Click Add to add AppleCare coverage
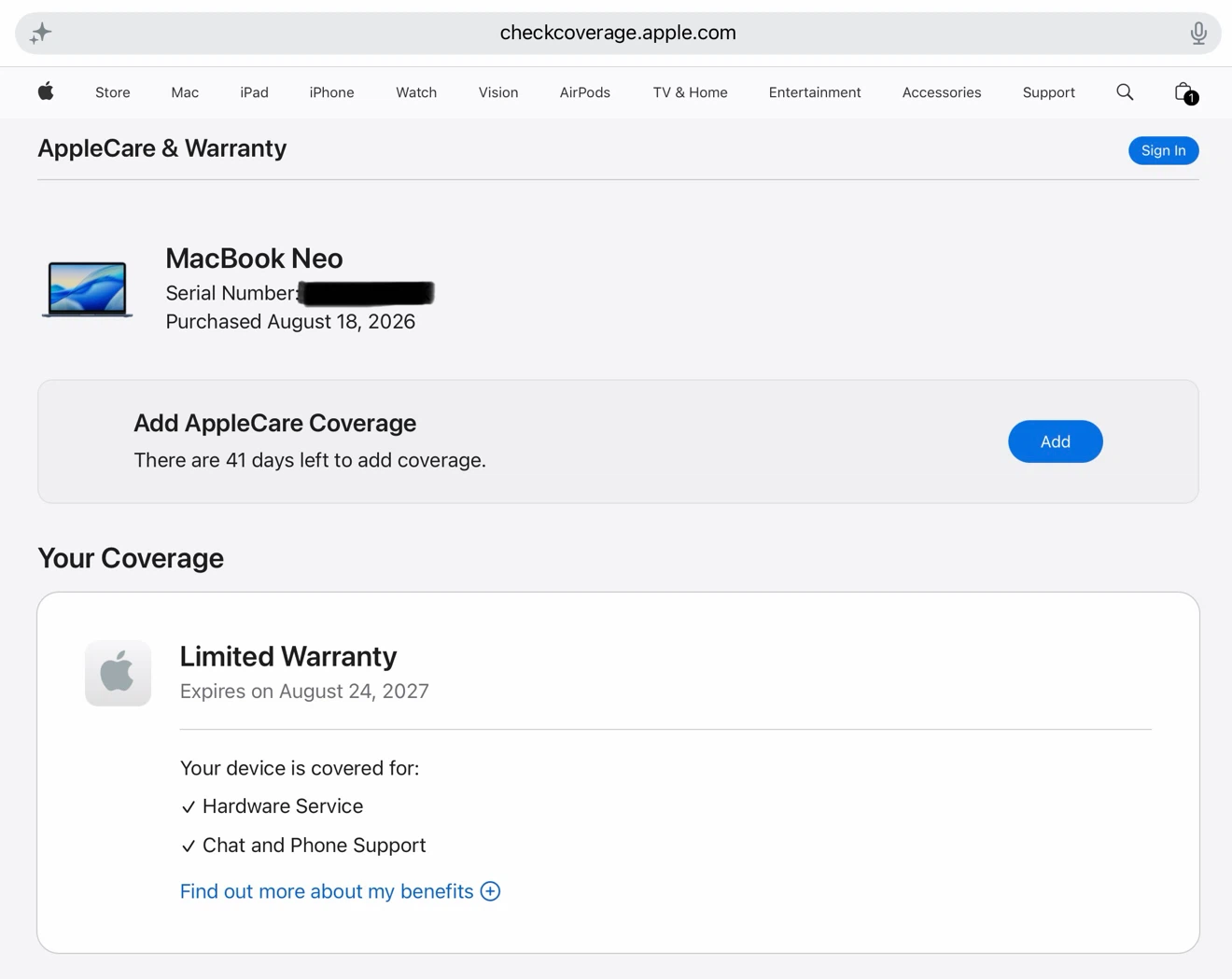Viewport: 1232px width, 979px height. 1056,441
